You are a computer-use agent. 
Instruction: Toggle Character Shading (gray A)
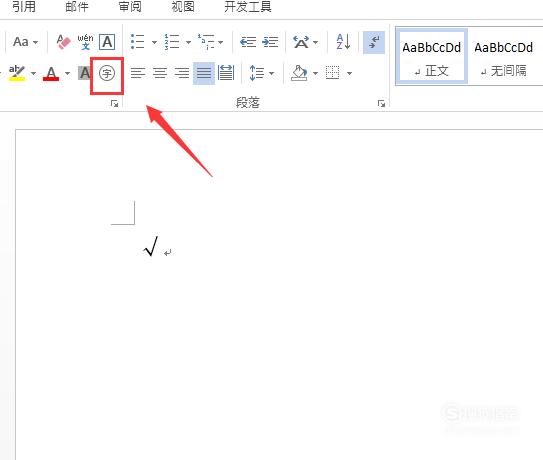tap(84, 73)
